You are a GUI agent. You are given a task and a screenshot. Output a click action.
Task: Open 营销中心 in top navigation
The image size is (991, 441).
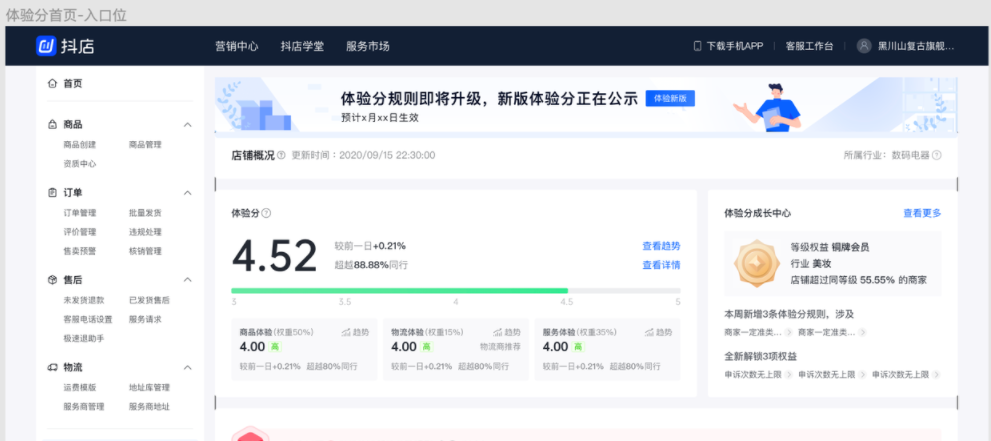237,46
